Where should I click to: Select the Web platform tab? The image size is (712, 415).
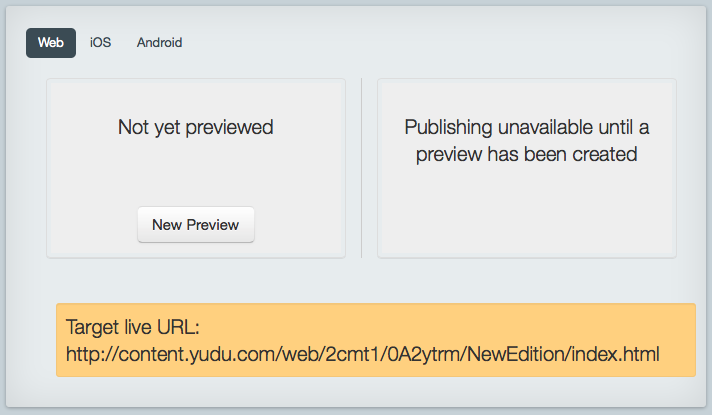pos(51,43)
